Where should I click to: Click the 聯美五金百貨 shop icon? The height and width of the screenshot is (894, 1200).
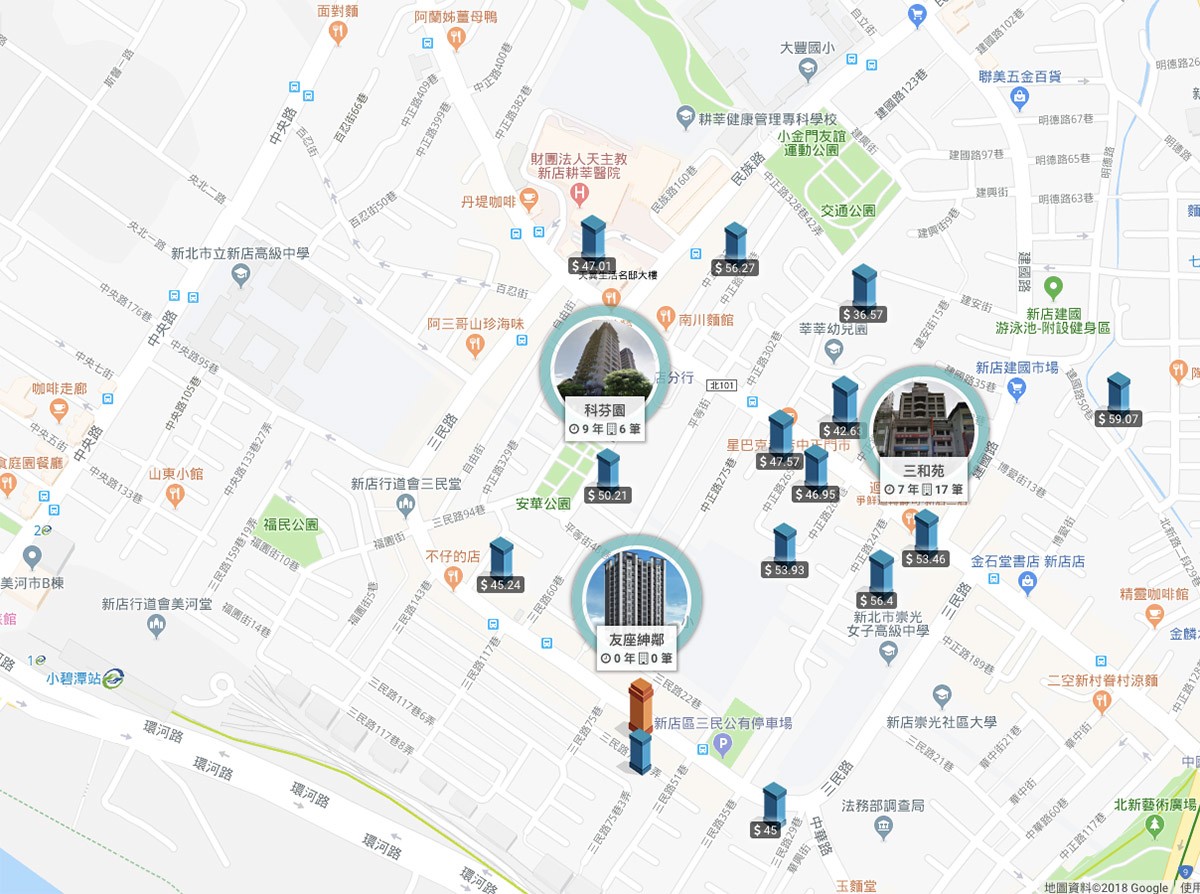1019,97
